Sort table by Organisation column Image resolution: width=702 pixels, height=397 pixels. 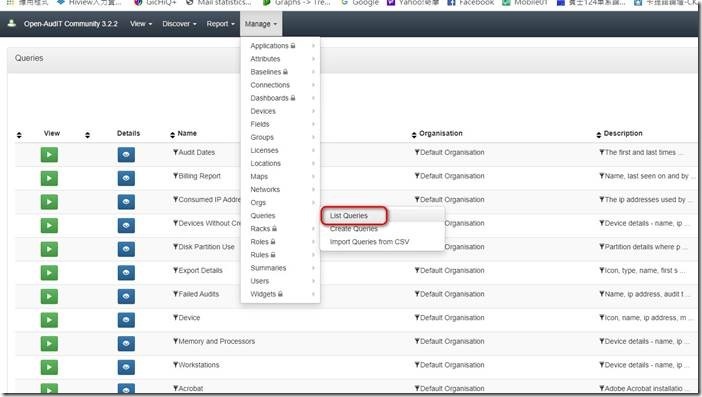(414, 135)
